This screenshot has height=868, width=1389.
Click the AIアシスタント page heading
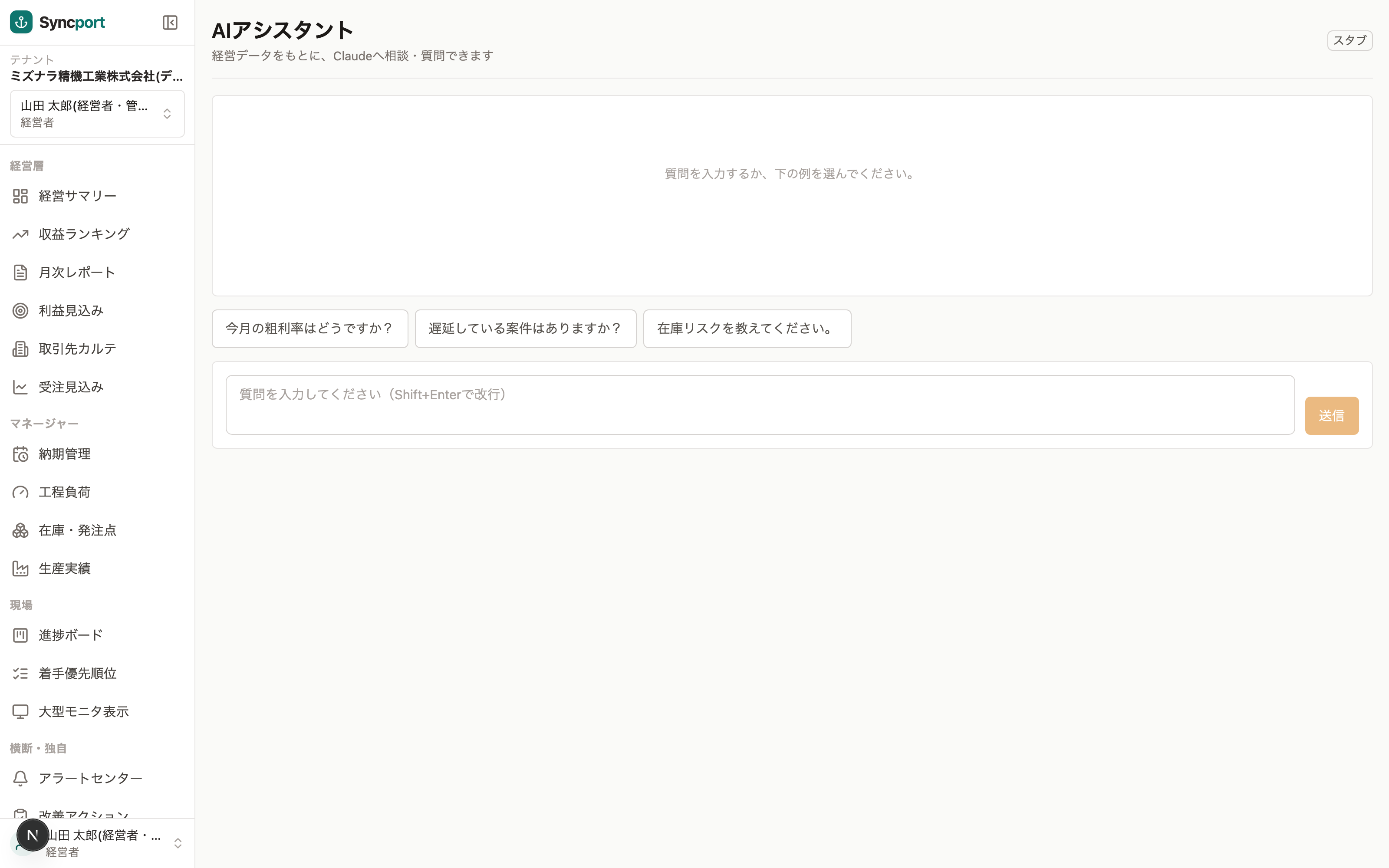click(283, 30)
